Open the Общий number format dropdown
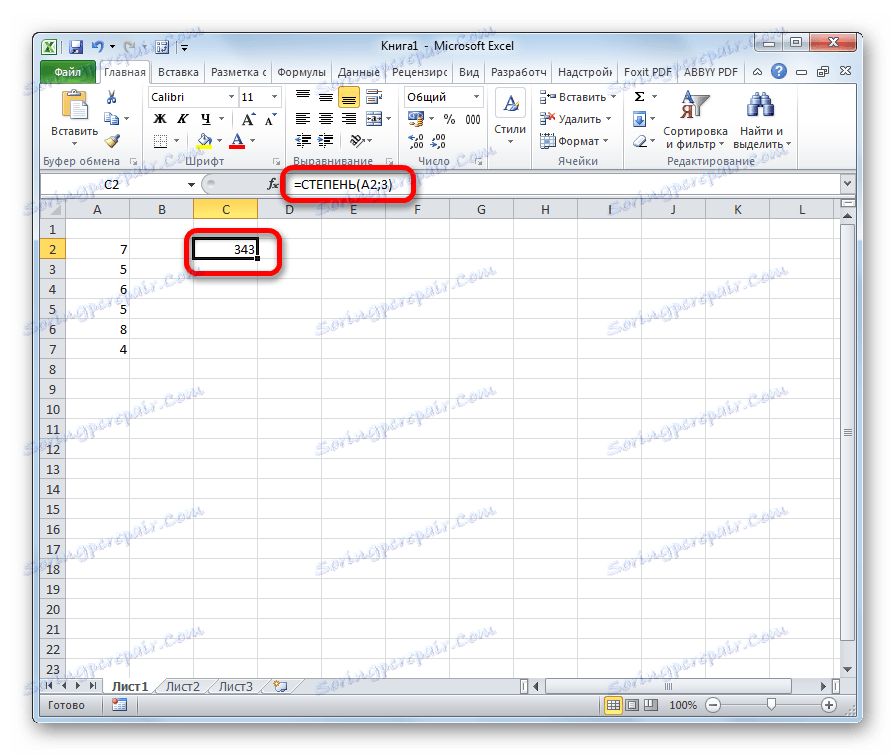 click(x=476, y=97)
